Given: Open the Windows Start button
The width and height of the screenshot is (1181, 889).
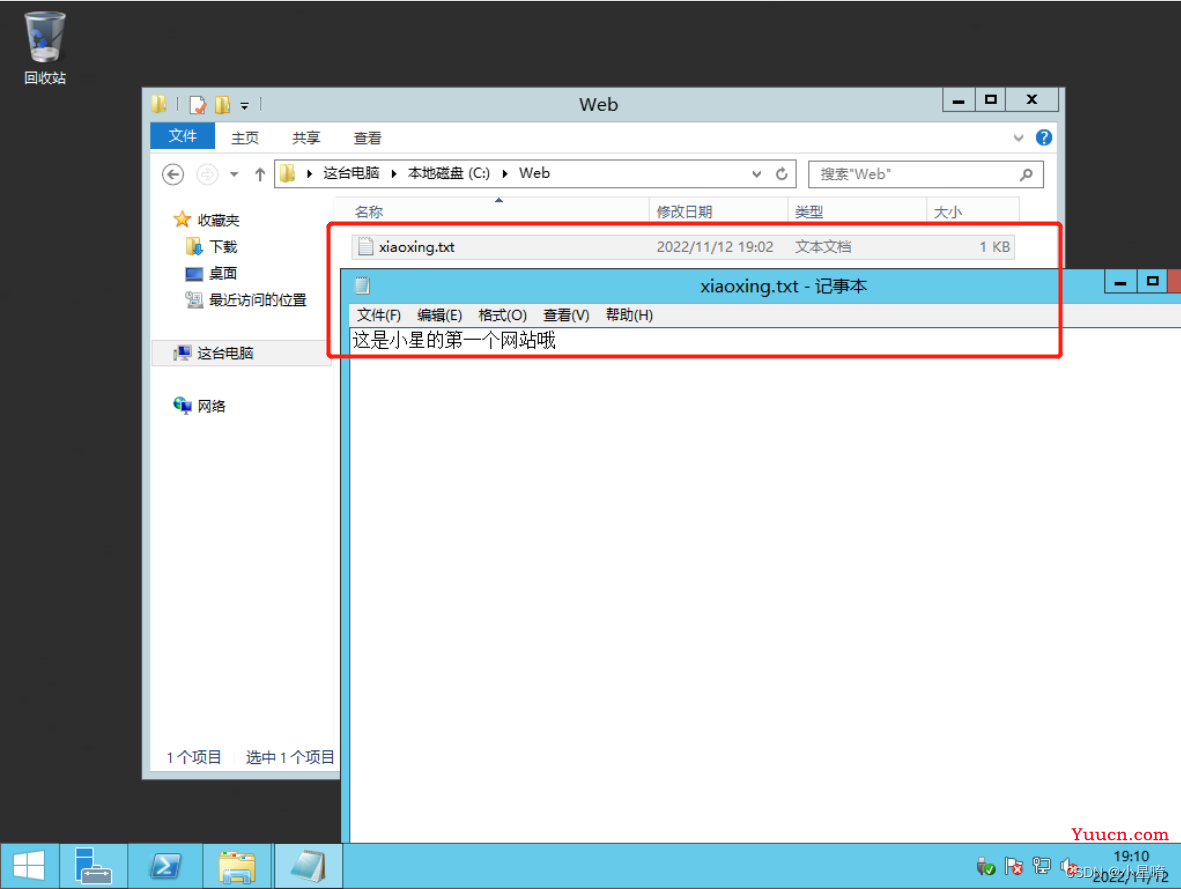Looking at the screenshot, I should coord(29,866).
